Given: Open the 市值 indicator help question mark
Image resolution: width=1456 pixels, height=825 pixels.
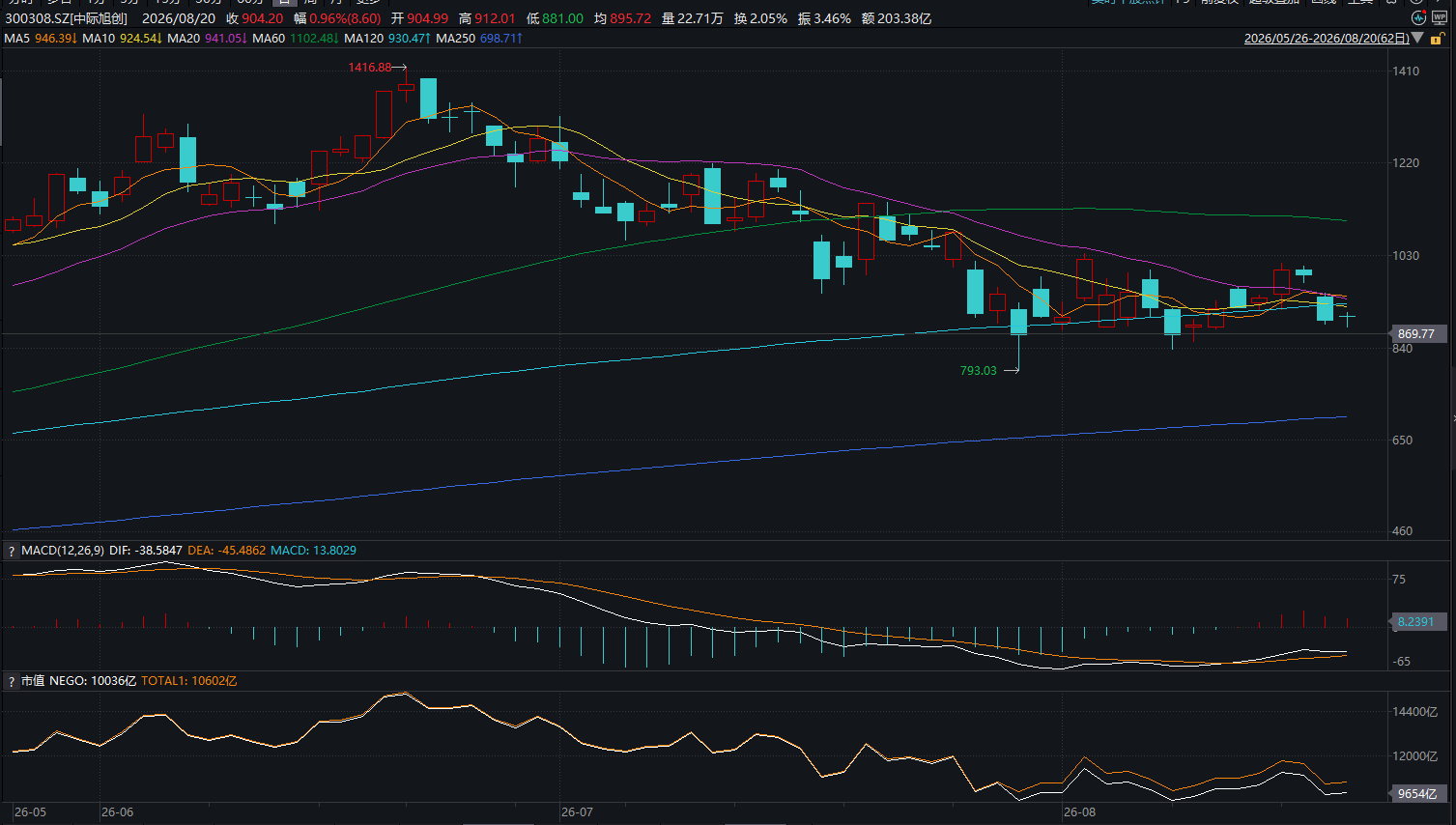Looking at the screenshot, I should pyautogui.click(x=12, y=681).
